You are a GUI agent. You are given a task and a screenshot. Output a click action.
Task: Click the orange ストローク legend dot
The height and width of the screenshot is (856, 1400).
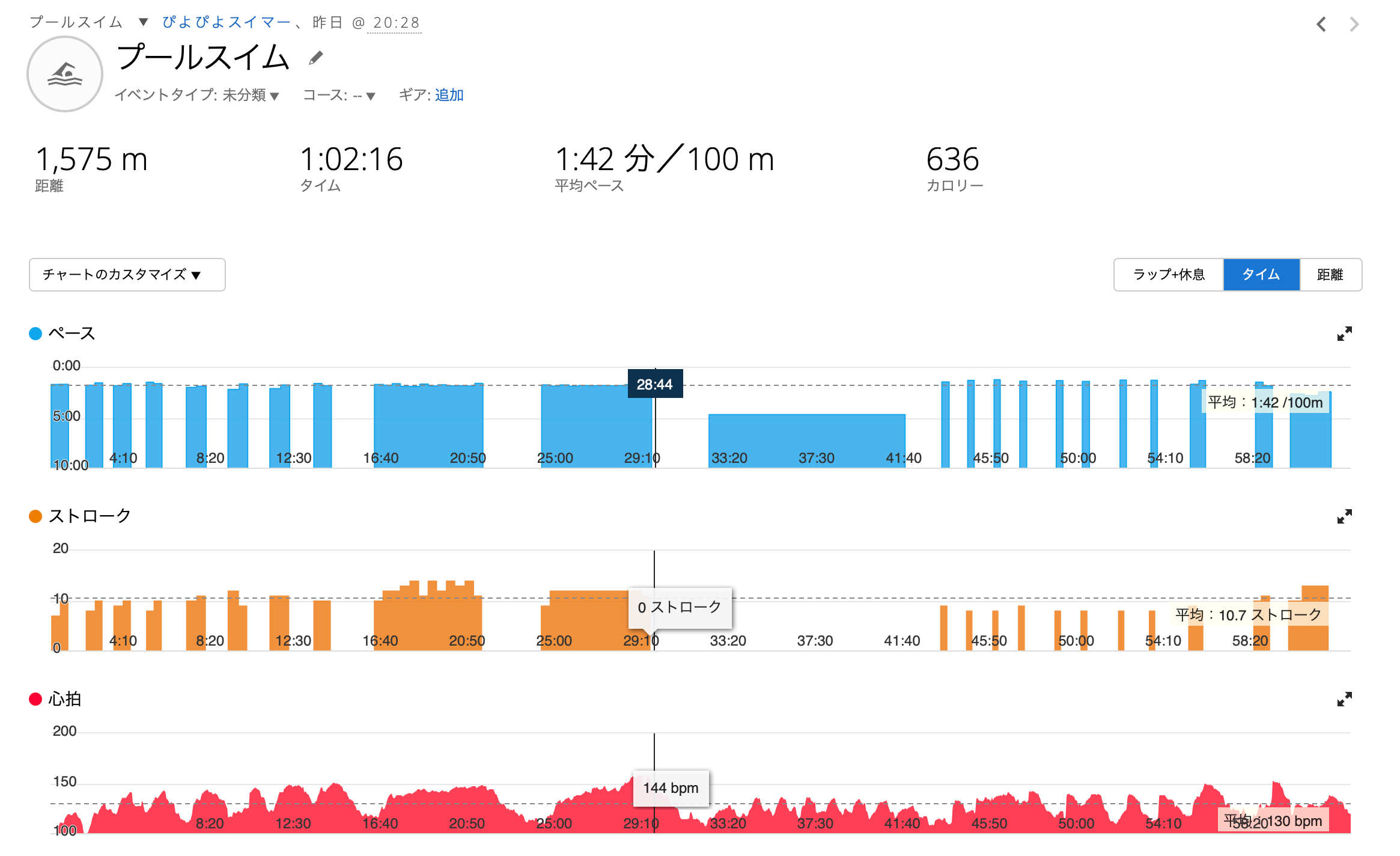click(x=35, y=516)
